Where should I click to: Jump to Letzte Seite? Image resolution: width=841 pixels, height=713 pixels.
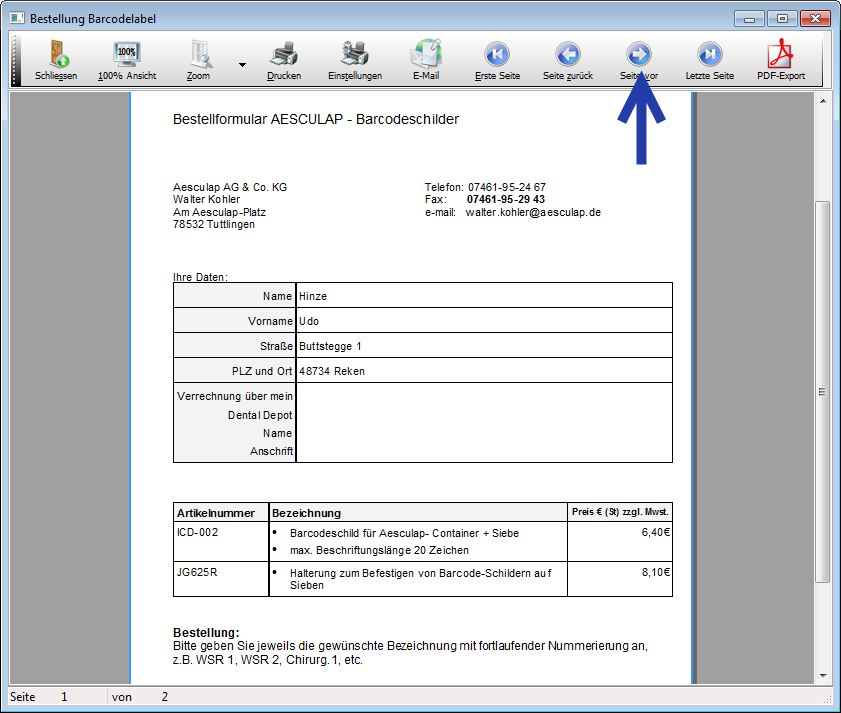point(710,60)
